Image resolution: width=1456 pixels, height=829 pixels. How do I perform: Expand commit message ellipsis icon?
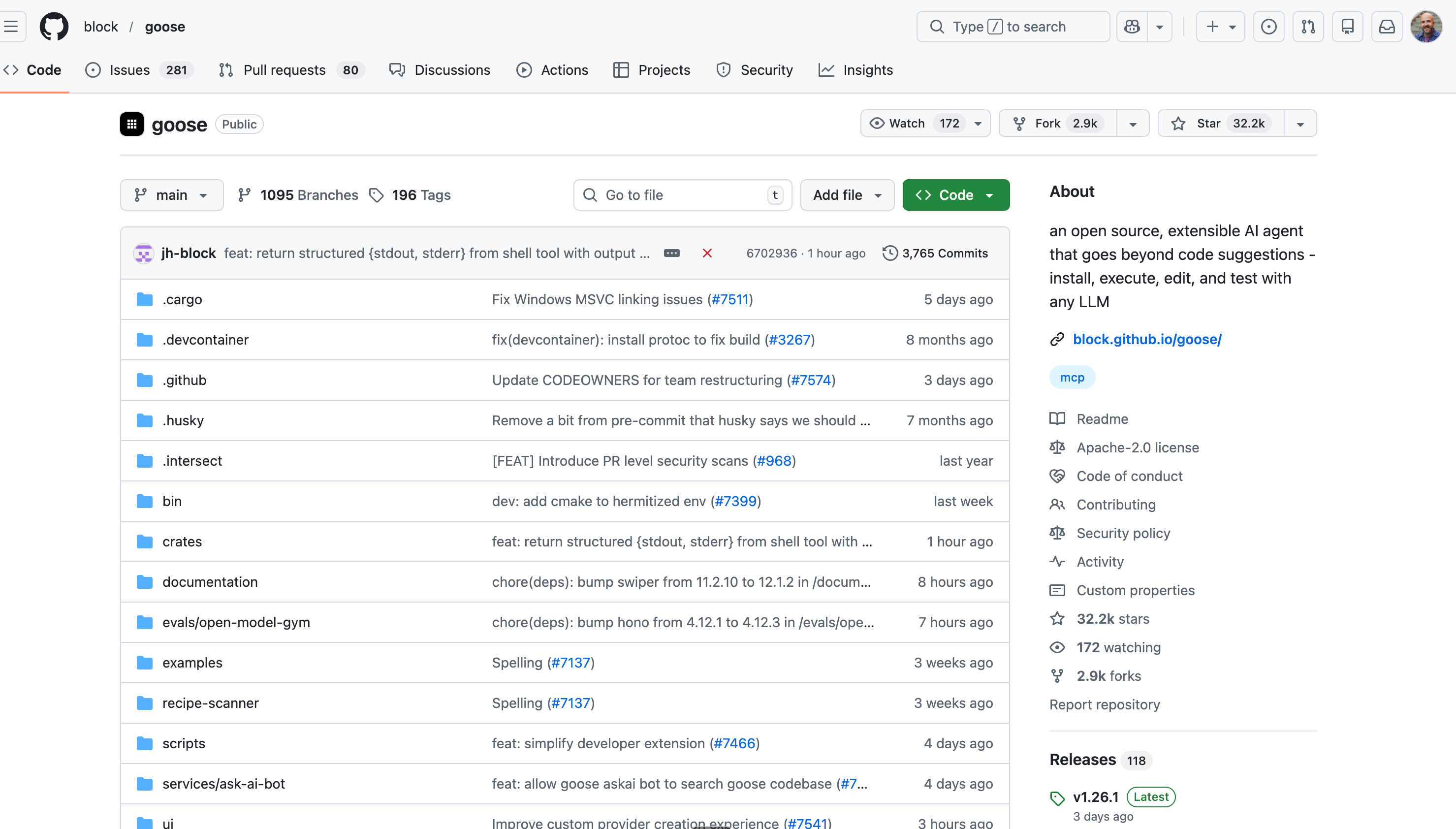pyautogui.click(x=672, y=254)
